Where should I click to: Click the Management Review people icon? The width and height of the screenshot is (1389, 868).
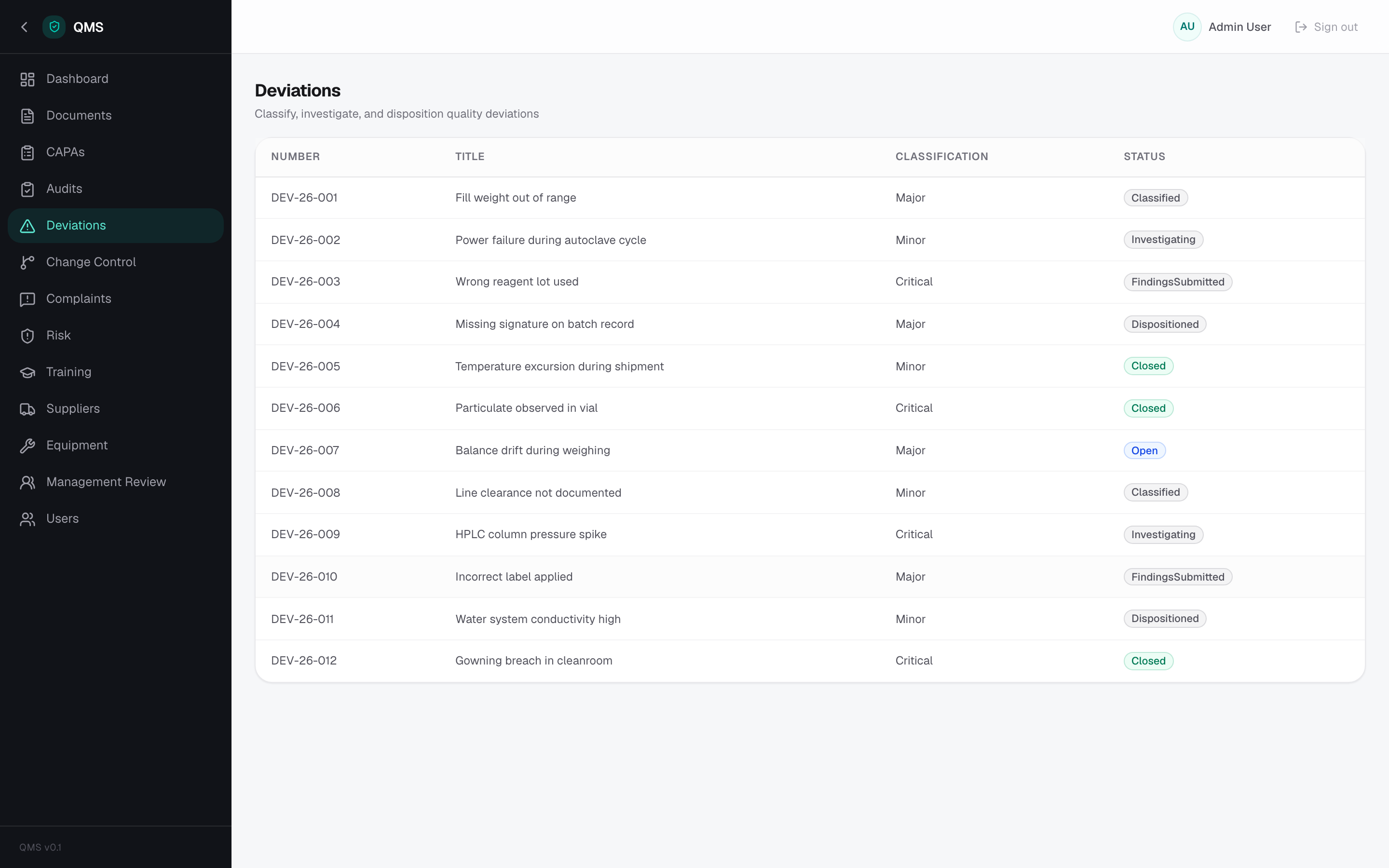pyautogui.click(x=27, y=482)
